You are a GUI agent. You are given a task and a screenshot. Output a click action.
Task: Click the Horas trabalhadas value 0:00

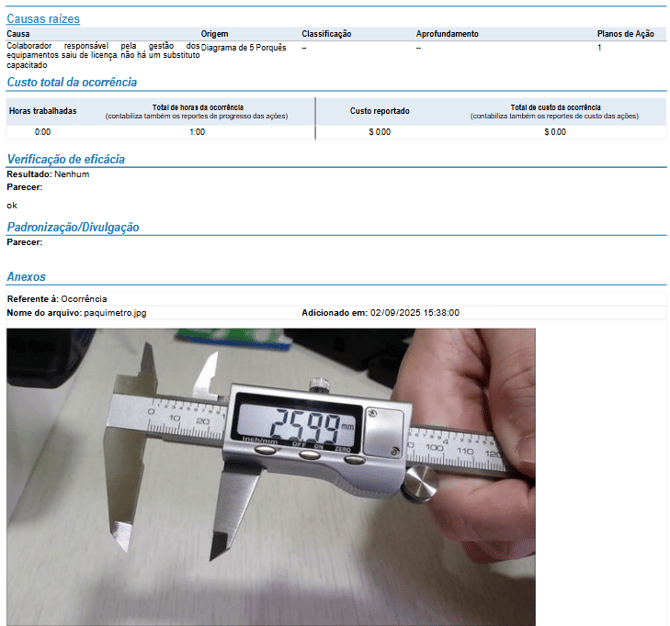(42, 132)
